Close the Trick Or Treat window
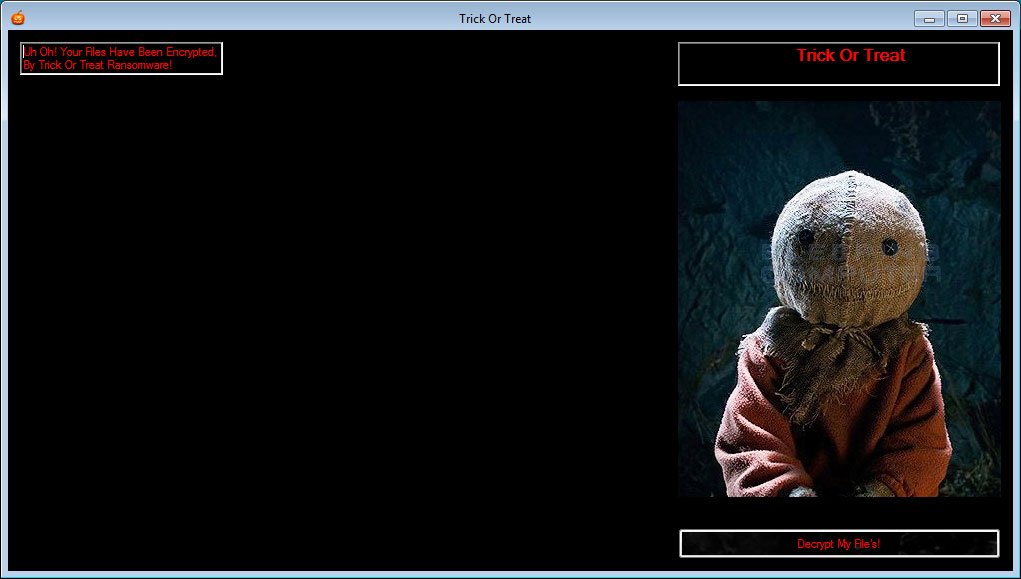The image size is (1021, 579). pyautogui.click(x=995, y=19)
